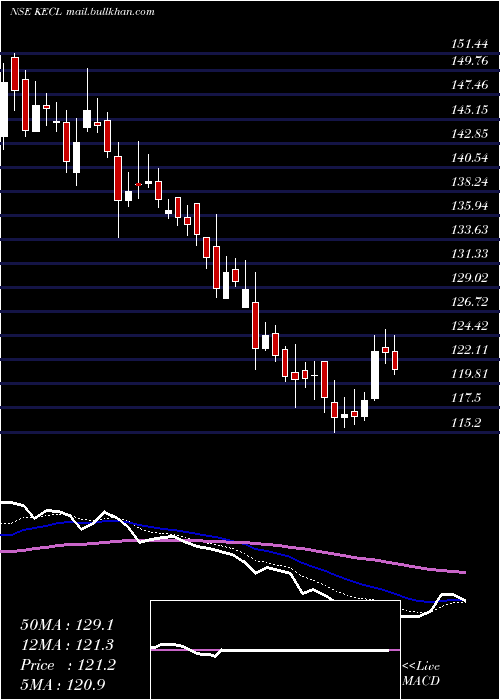
Task: Click the 5MA : 120.9 readout
Action: [63, 684]
